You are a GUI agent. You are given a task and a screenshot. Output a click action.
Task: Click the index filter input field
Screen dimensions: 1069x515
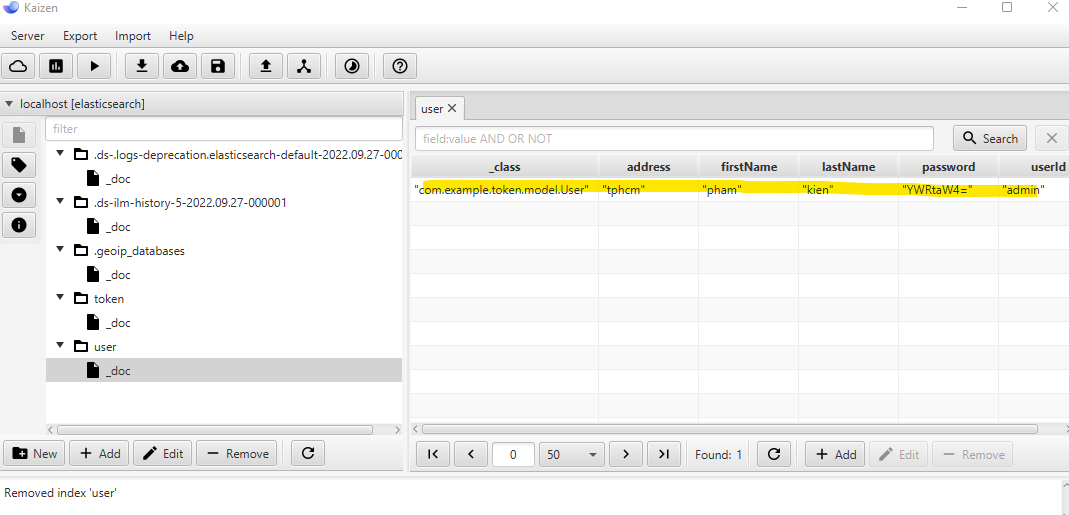click(x=224, y=129)
